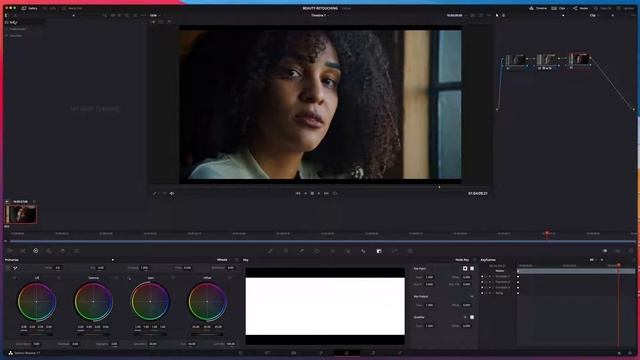Toggle the Clips panel button

(558, 8)
